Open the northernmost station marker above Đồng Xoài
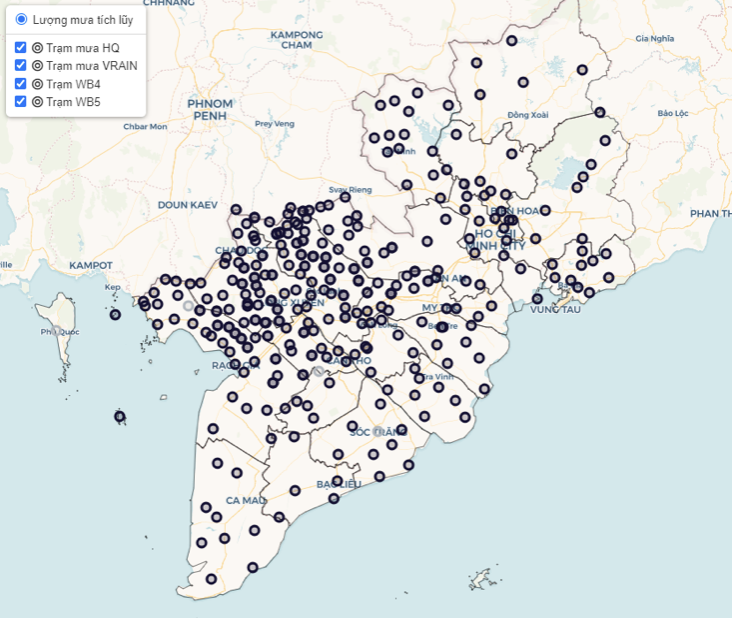This screenshot has width=732, height=620. click(511, 41)
